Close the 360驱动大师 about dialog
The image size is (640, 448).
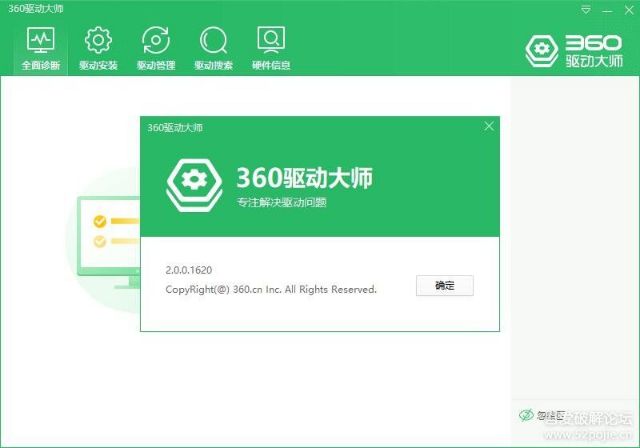point(489,126)
